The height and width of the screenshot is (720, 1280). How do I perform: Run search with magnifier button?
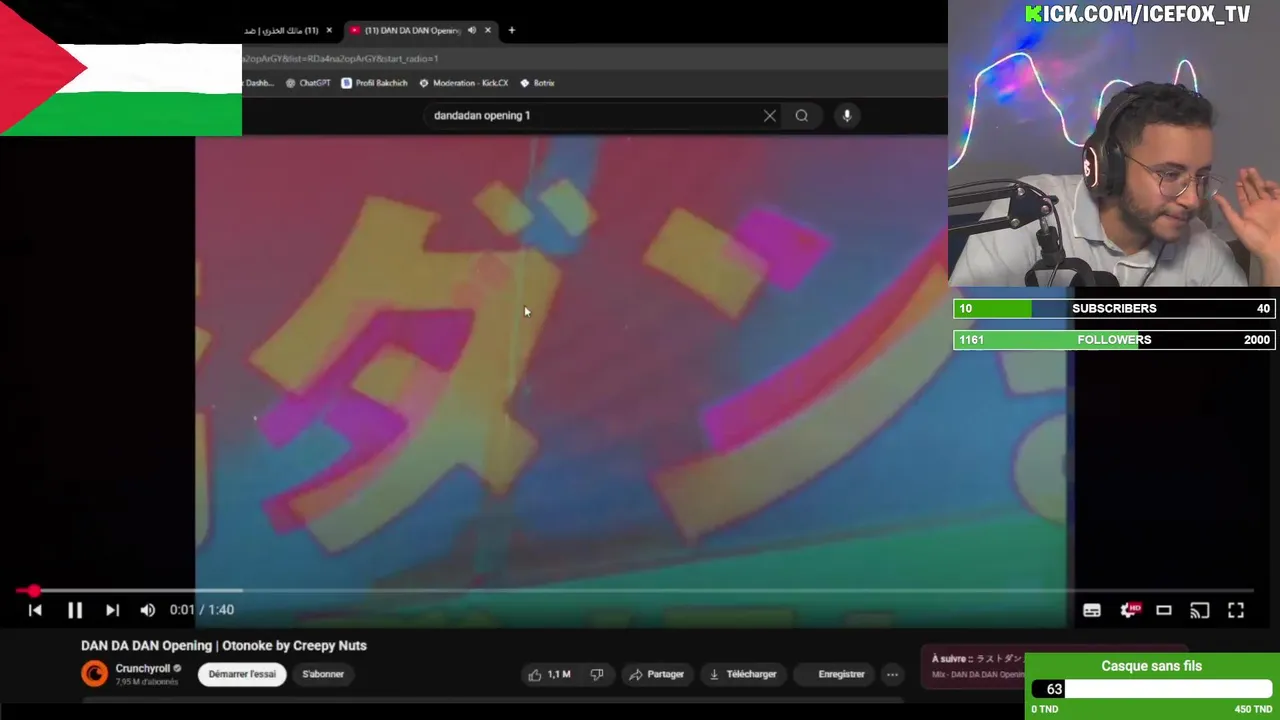[802, 116]
